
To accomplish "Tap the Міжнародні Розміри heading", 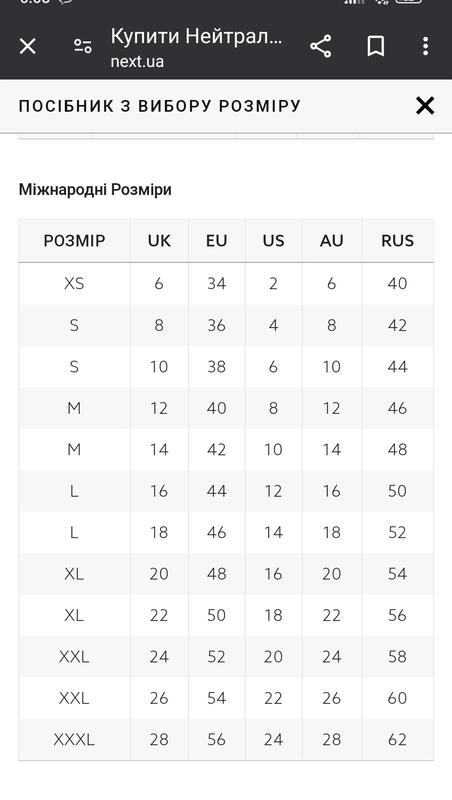I will point(95,190).
